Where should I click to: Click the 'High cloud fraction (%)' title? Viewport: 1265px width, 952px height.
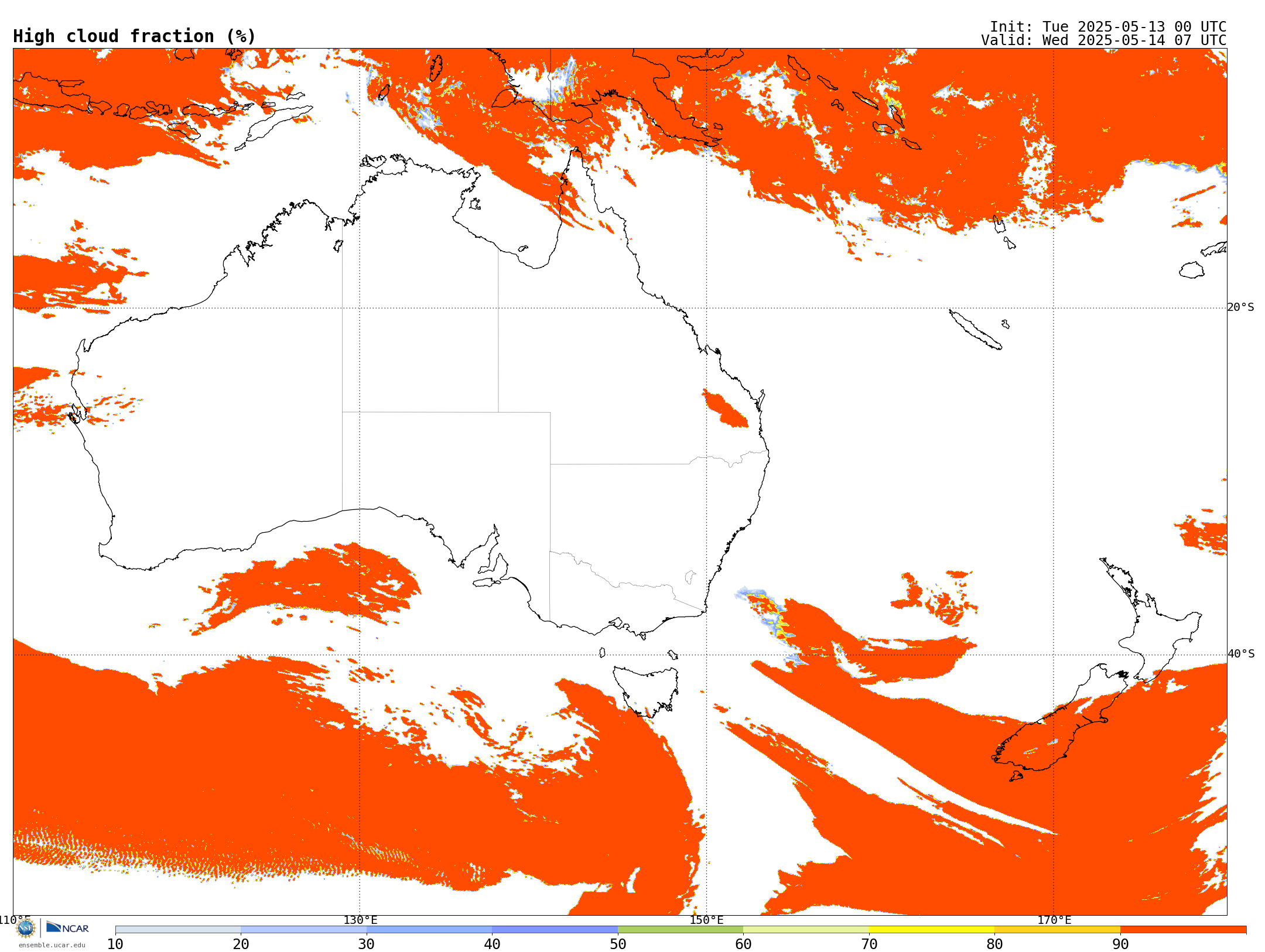point(135,36)
